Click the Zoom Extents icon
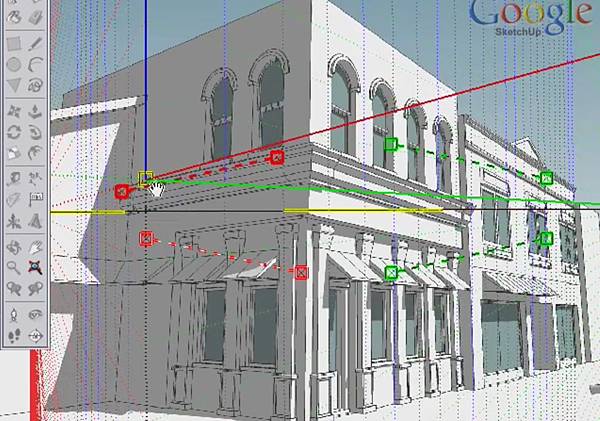Viewport: 600px width, 421px height. pyautogui.click(x=35, y=267)
